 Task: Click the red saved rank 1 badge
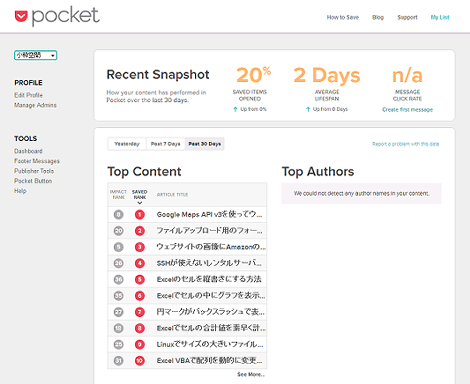point(140,214)
